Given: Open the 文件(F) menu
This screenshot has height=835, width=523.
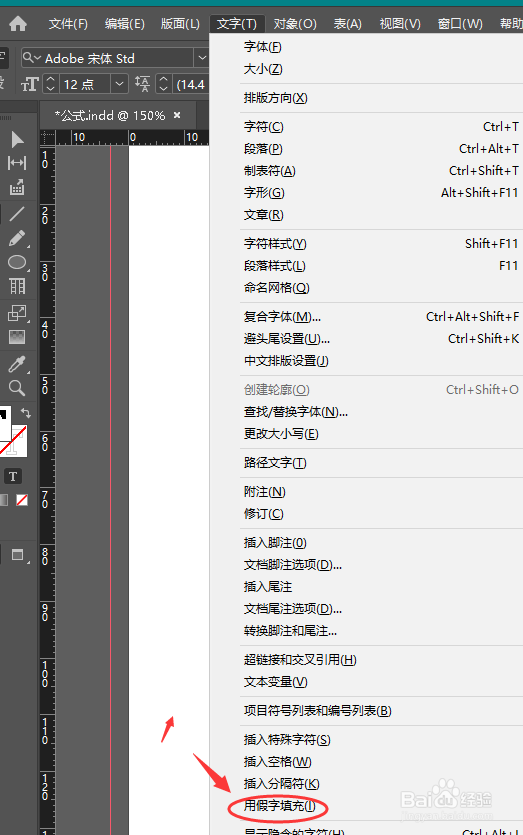Looking at the screenshot, I should pyautogui.click(x=68, y=24).
